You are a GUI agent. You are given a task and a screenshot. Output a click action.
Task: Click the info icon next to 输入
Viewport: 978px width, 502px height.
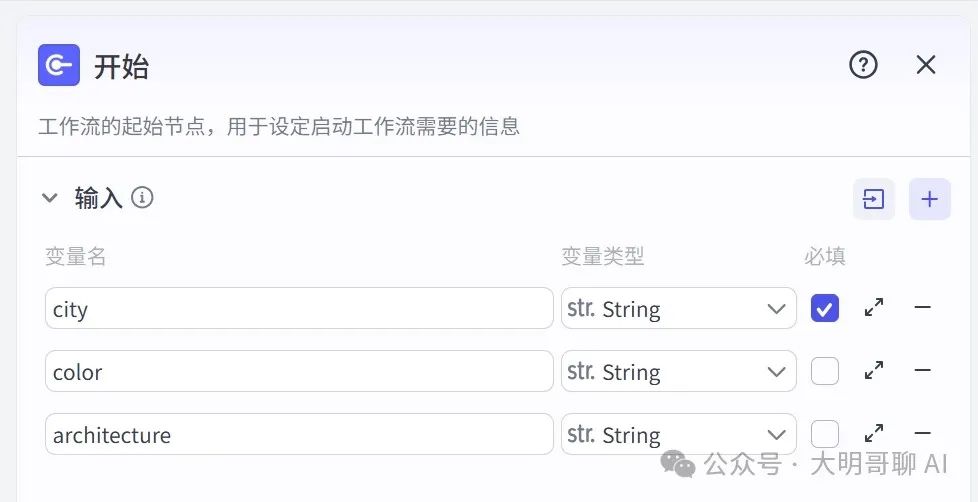pyautogui.click(x=143, y=198)
